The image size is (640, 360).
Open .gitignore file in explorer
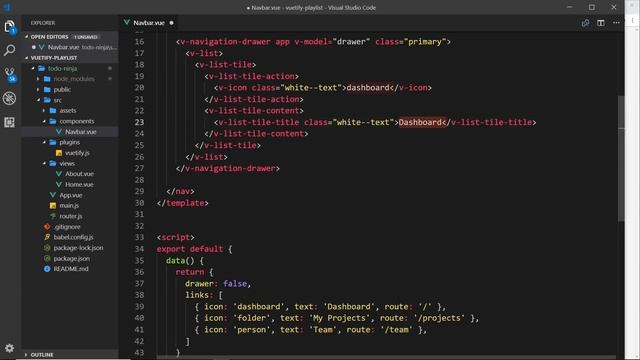[x=67, y=227]
